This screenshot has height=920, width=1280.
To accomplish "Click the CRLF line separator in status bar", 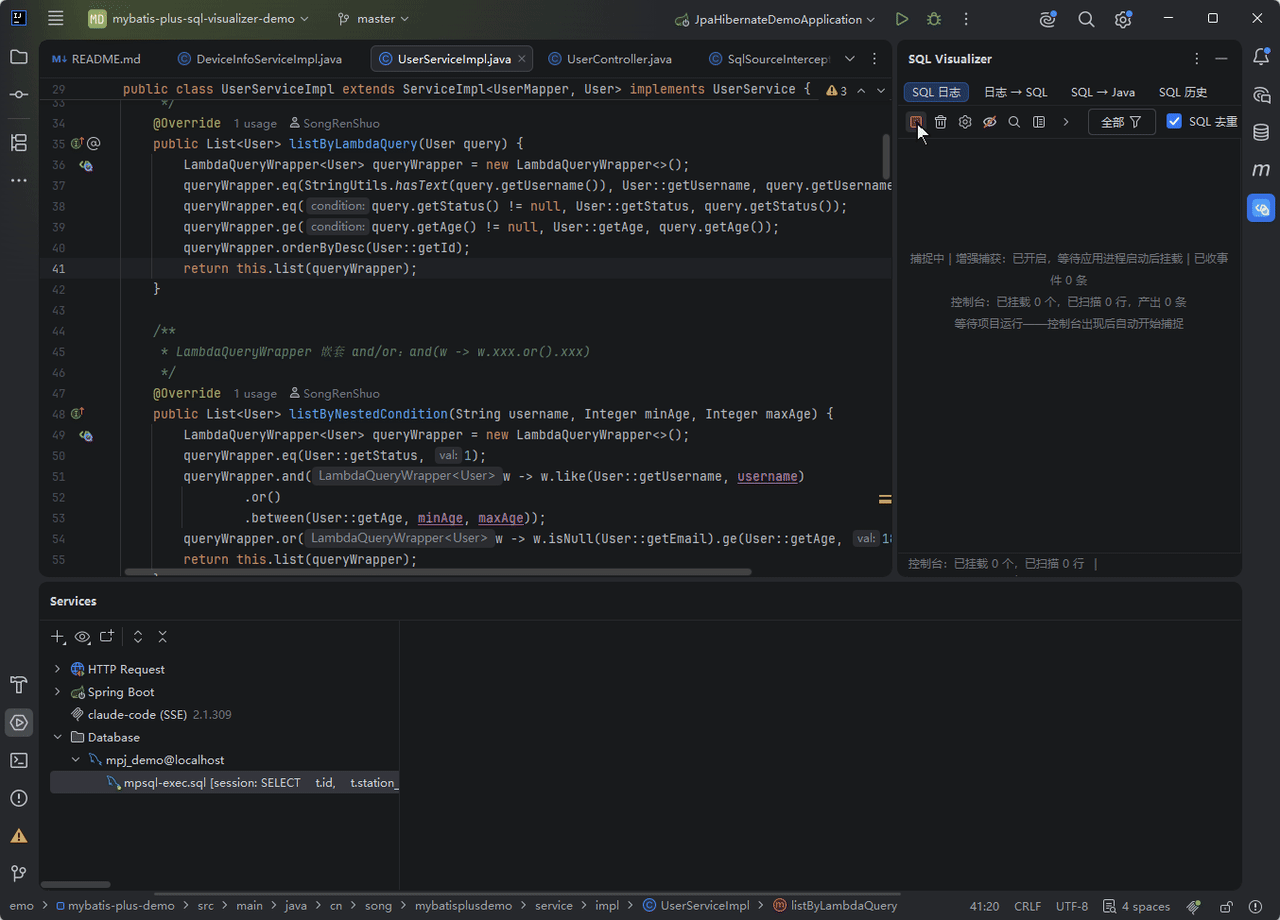I will click(1027, 906).
